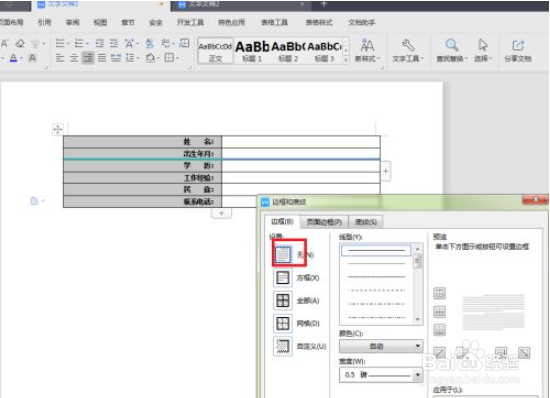Screen dimensions: 550x398
Task: Open the 表格样式 ribbon tab
Action: click(319, 22)
